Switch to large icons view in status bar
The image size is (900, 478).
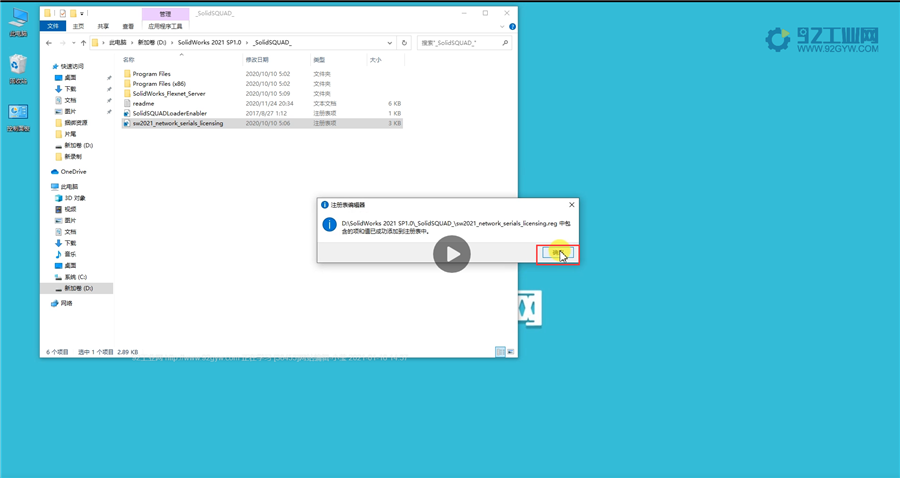point(510,351)
